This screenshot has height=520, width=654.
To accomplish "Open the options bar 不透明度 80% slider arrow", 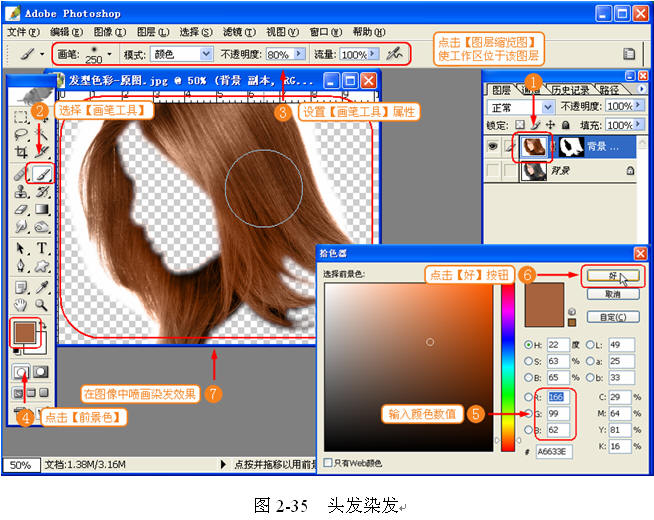I will point(299,54).
